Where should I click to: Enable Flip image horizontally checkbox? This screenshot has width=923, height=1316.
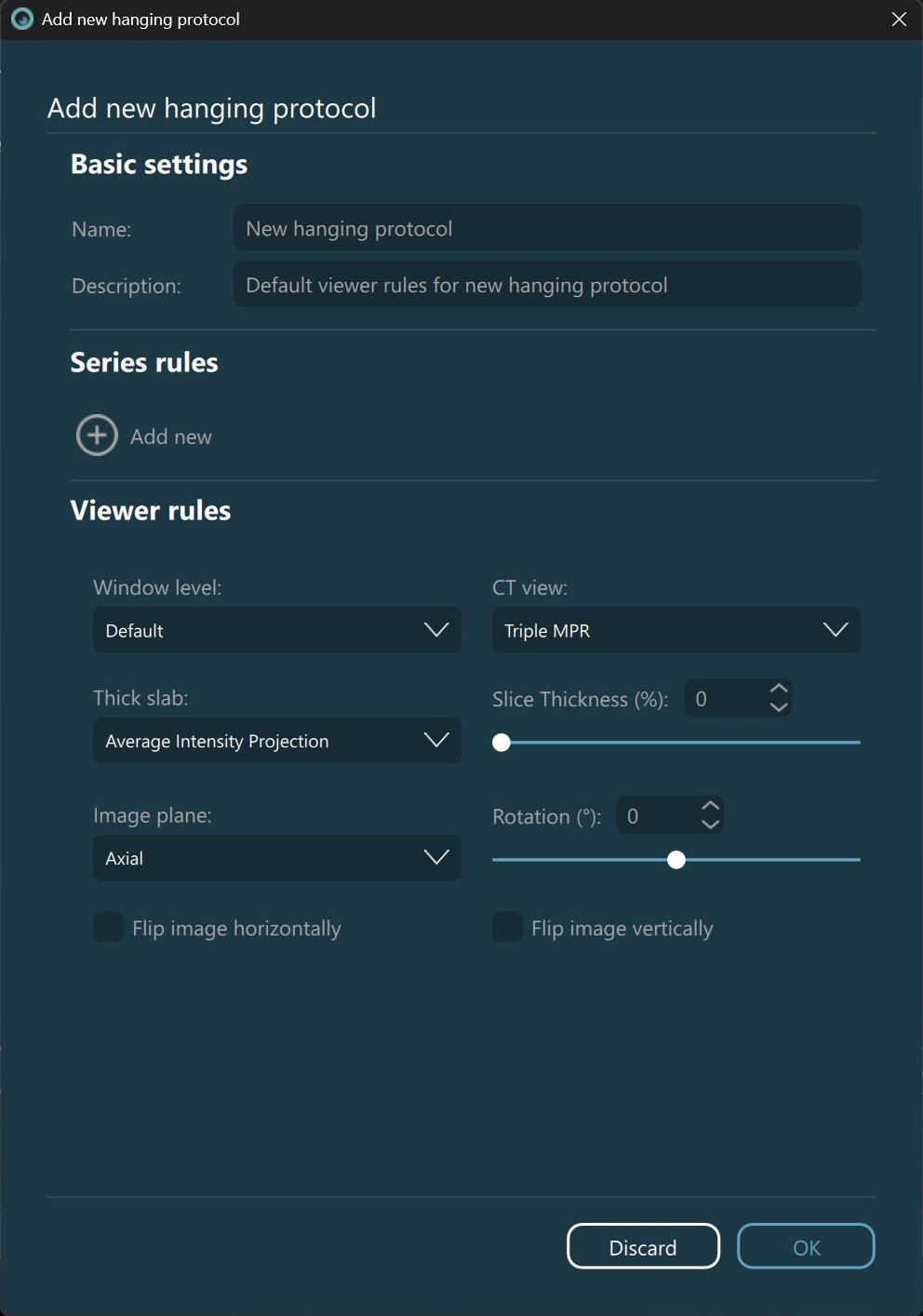[x=109, y=928]
